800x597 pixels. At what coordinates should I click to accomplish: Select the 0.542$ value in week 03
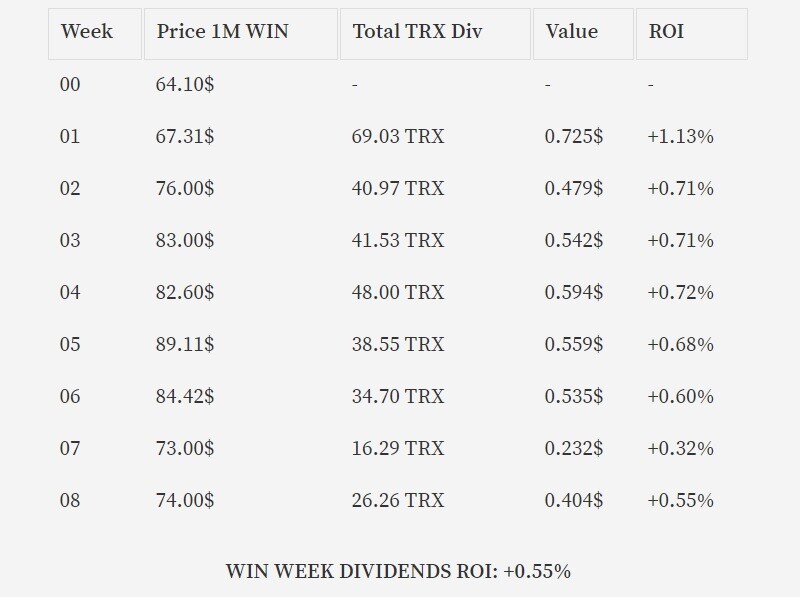[573, 241]
